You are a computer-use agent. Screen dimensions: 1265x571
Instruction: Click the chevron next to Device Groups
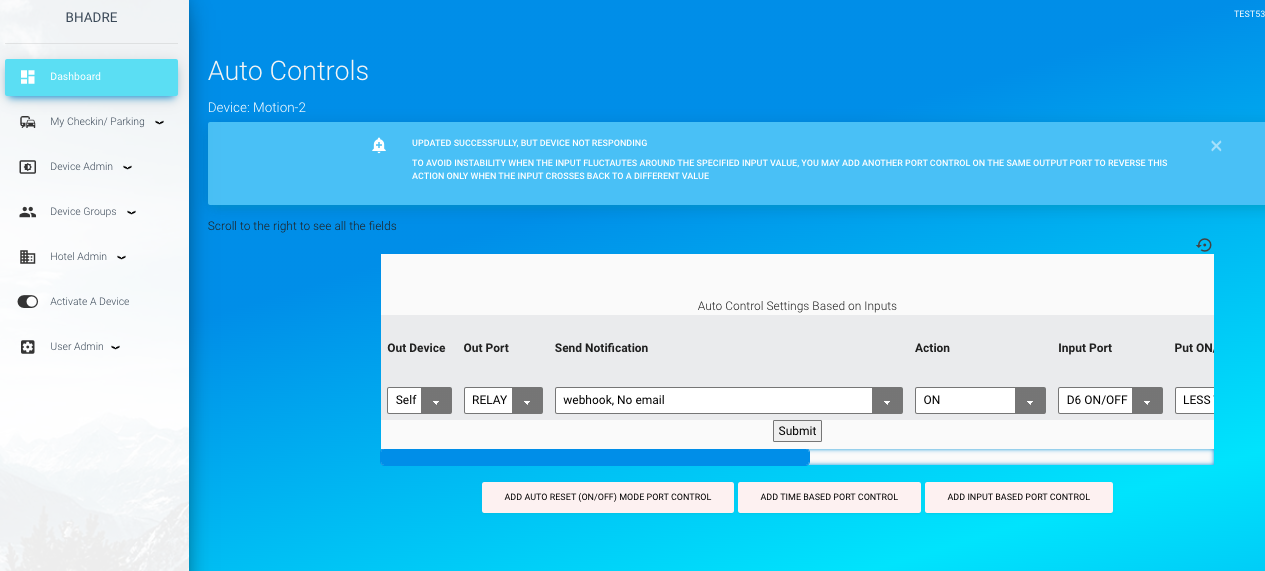[131, 213]
